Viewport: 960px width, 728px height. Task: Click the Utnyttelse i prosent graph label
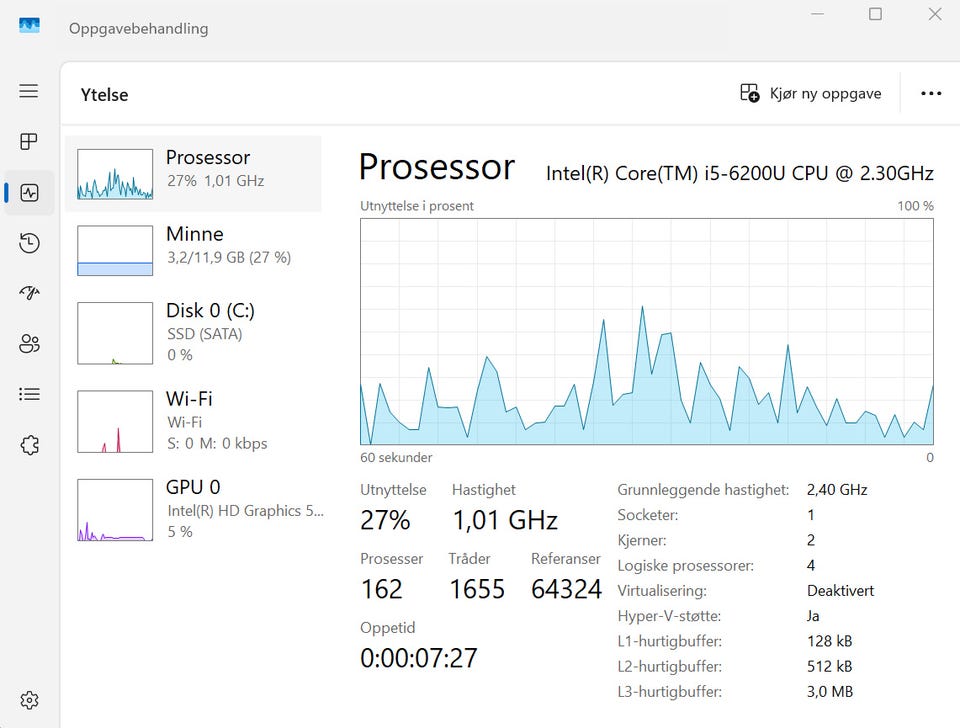coord(416,206)
